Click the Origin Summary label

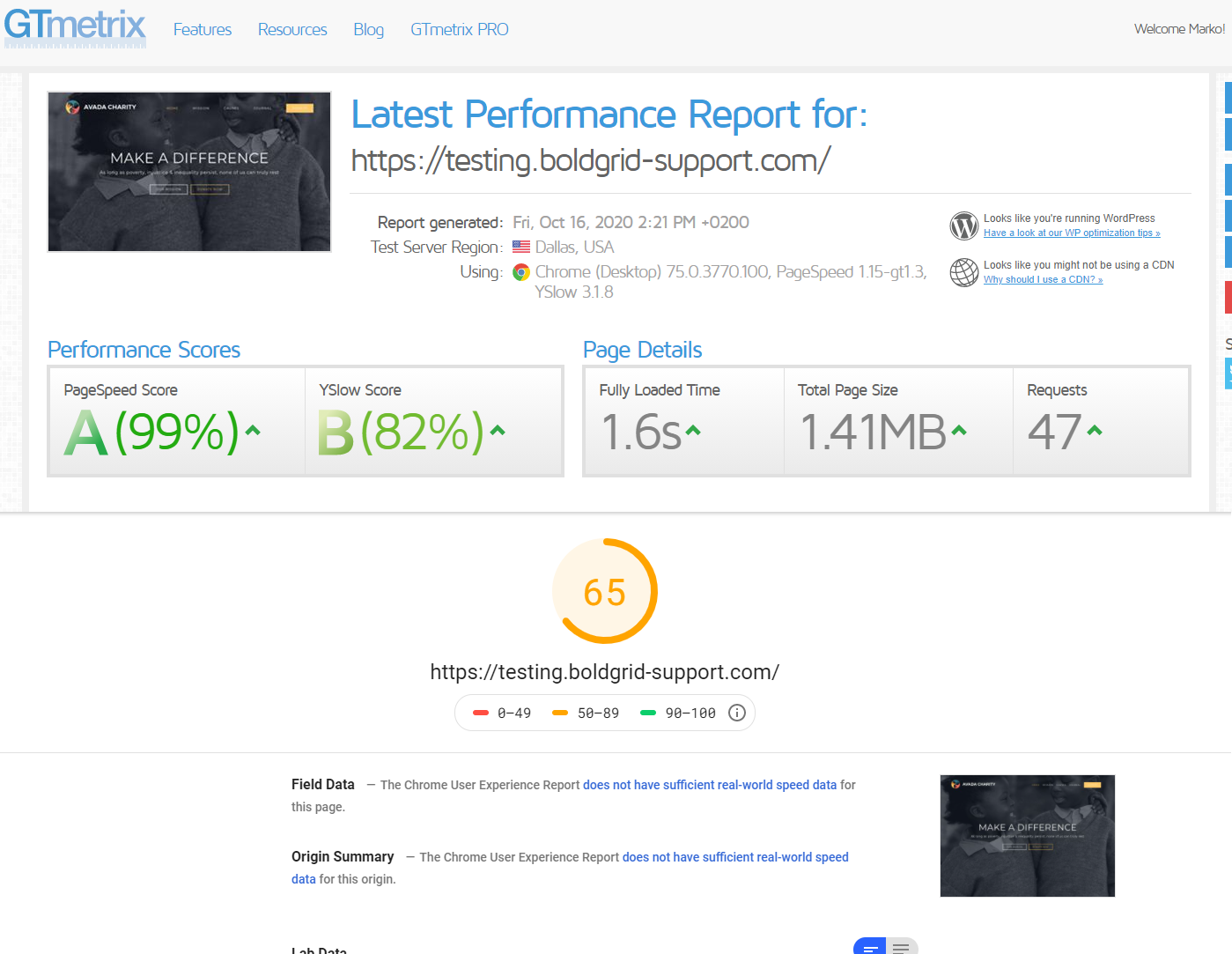(x=343, y=856)
